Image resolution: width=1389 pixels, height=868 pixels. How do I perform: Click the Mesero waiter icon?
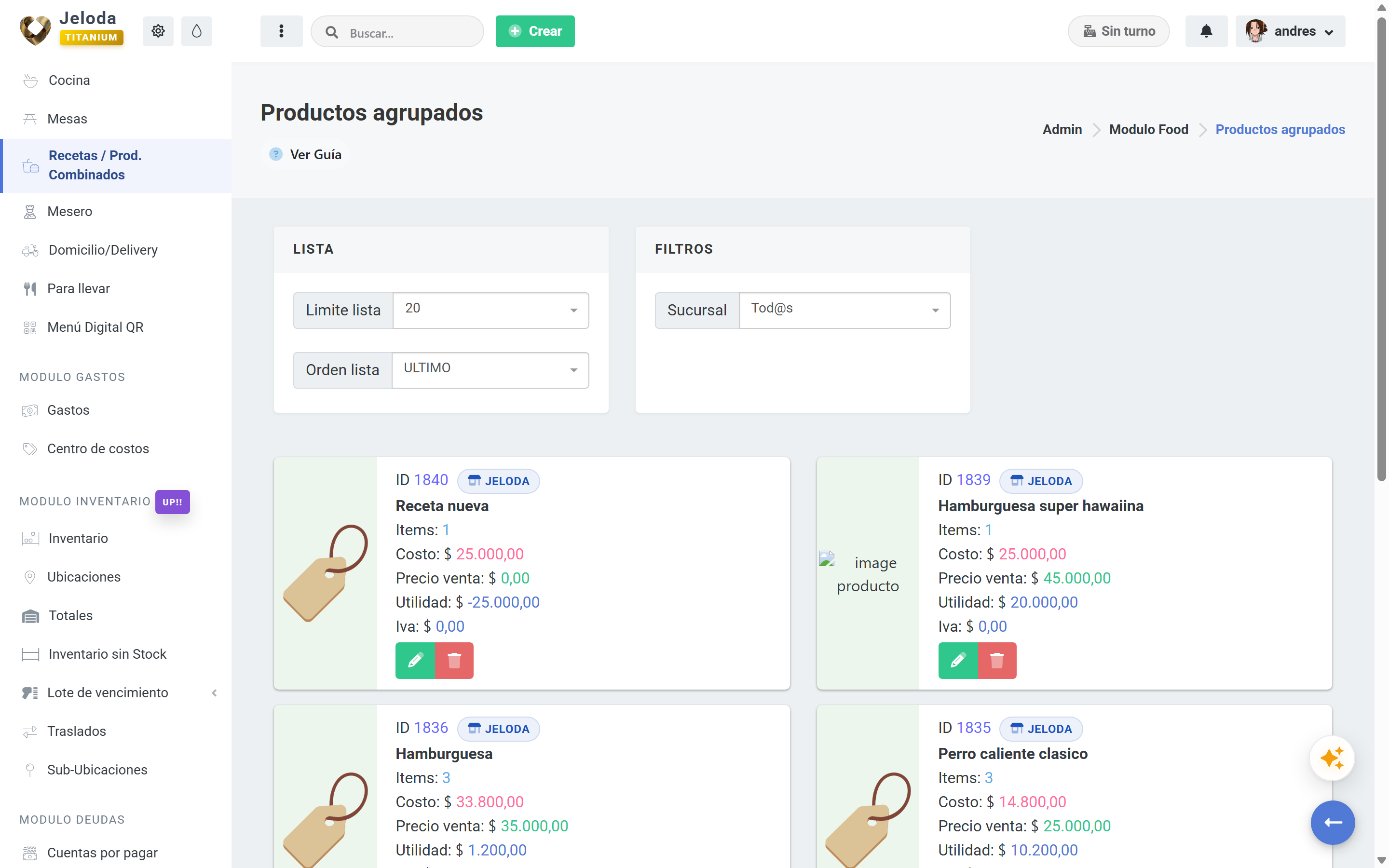click(30, 212)
